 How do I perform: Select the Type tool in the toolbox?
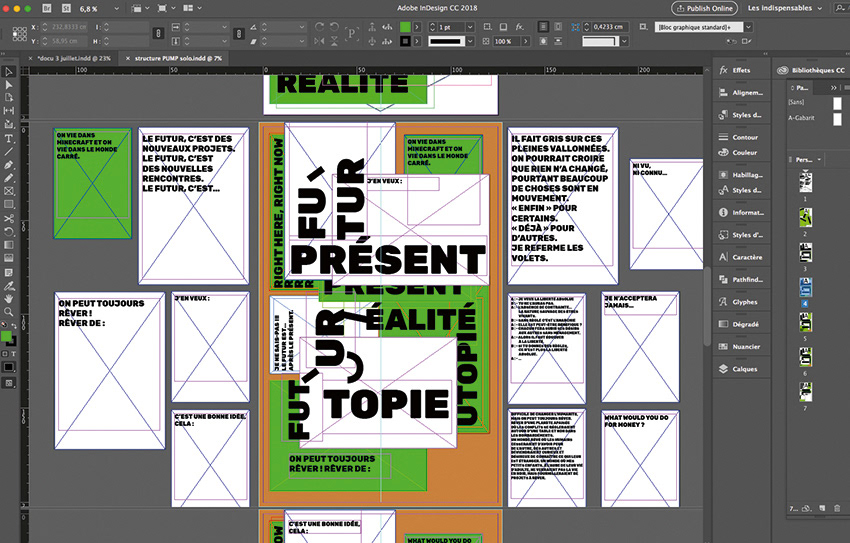(9, 137)
